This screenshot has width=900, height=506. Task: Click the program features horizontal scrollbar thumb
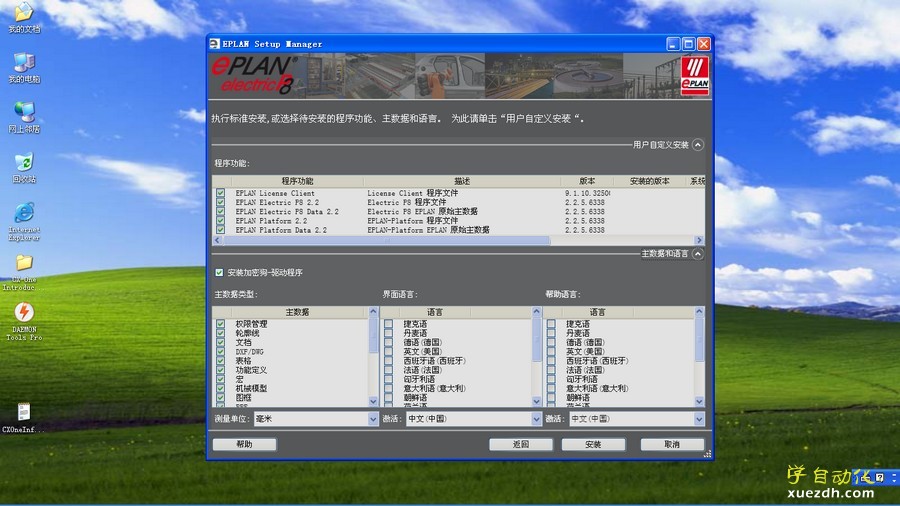386,240
